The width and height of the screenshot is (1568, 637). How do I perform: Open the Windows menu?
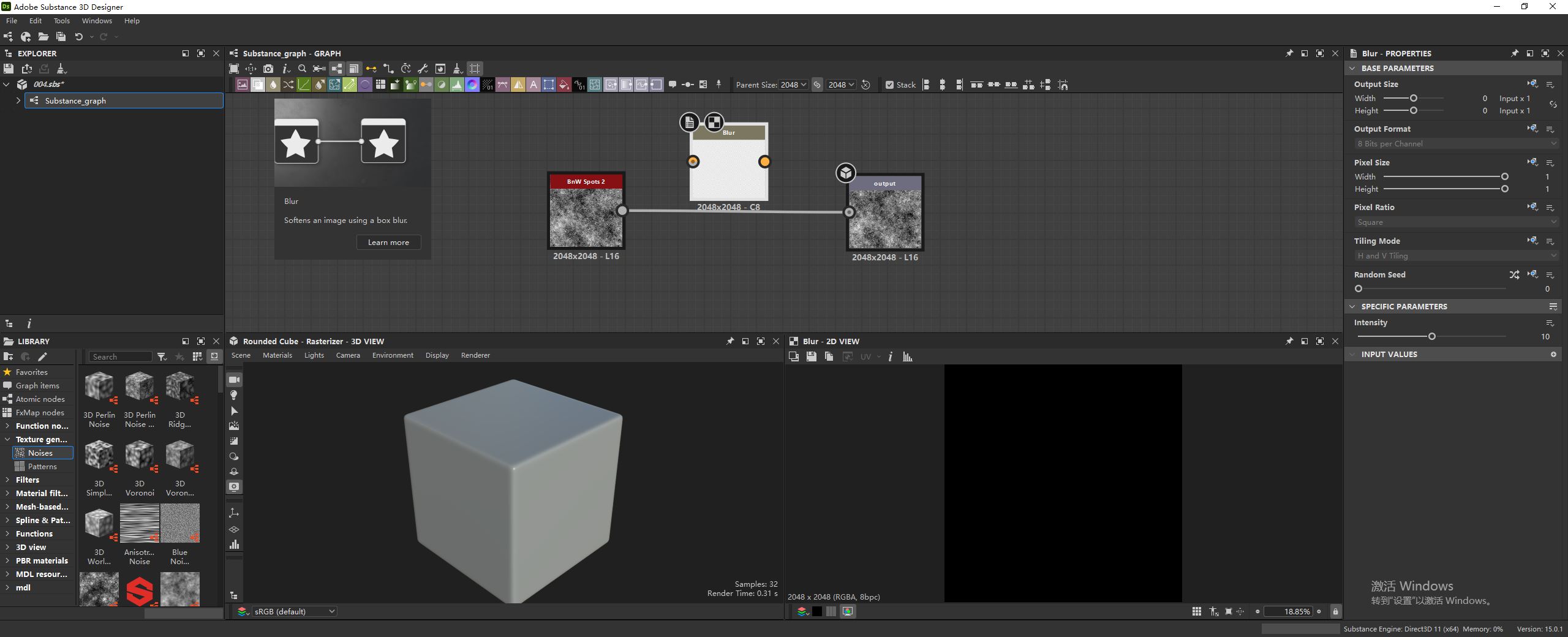97,21
